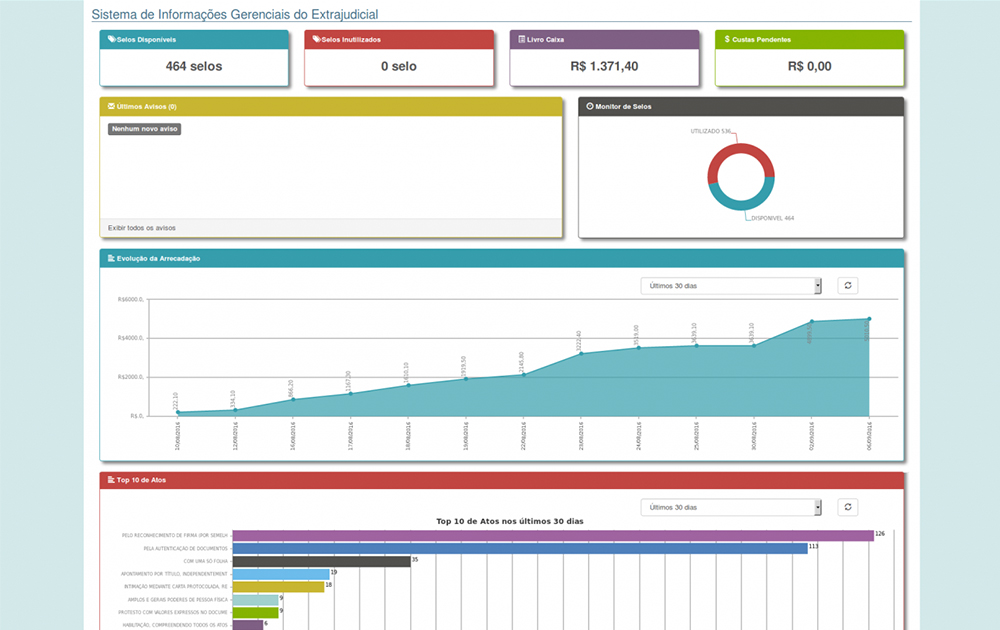Click the clock icon in Monitor de Selos

[x=589, y=106]
